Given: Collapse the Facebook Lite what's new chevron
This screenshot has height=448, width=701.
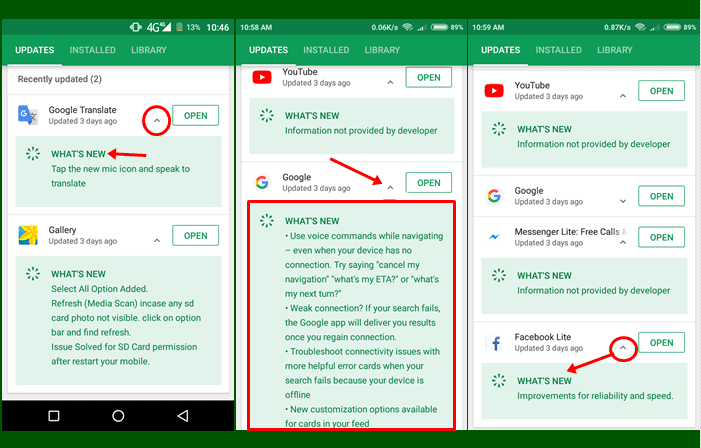Looking at the screenshot, I should tap(622, 348).
